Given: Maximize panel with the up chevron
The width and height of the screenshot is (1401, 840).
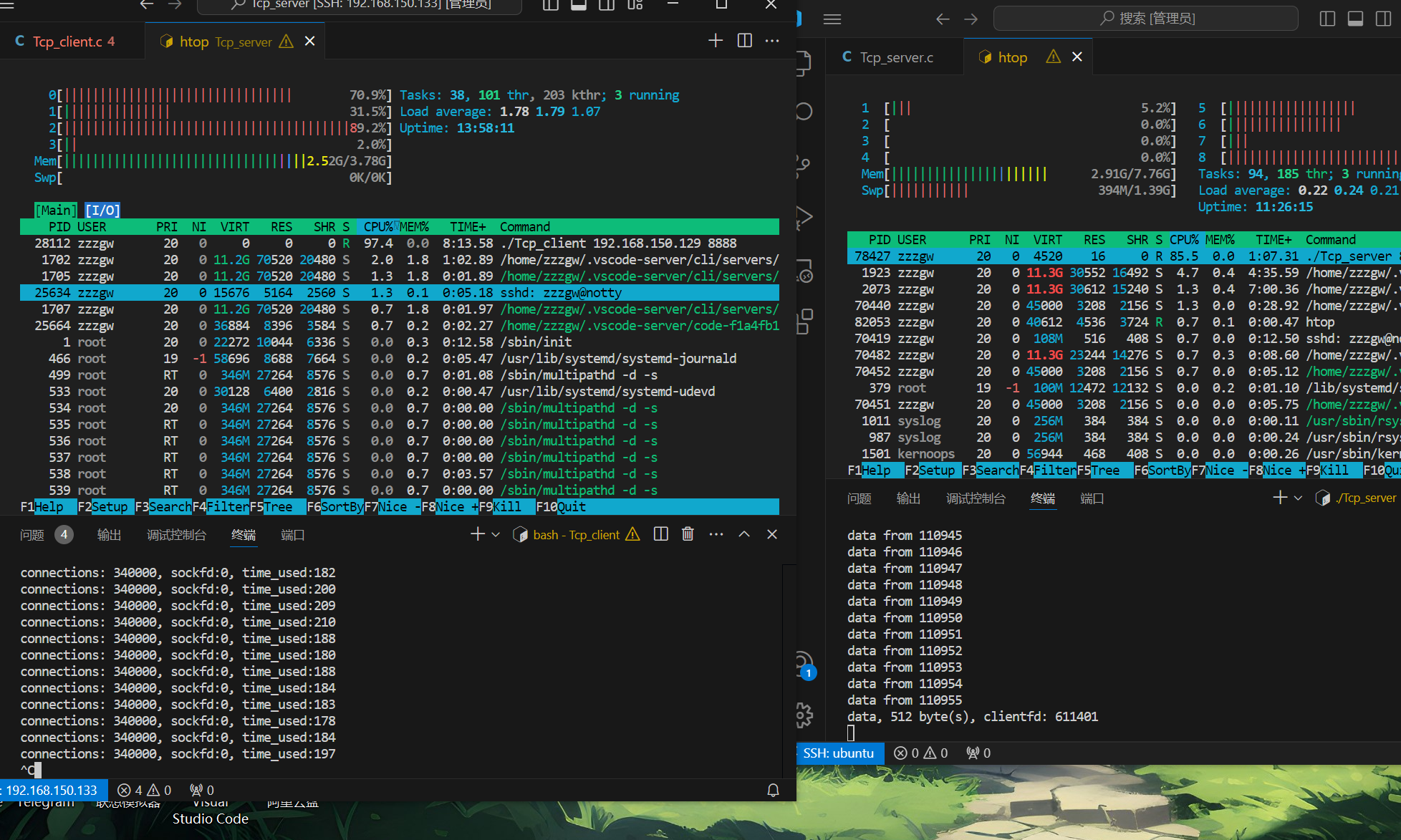Looking at the screenshot, I should 744,534.
